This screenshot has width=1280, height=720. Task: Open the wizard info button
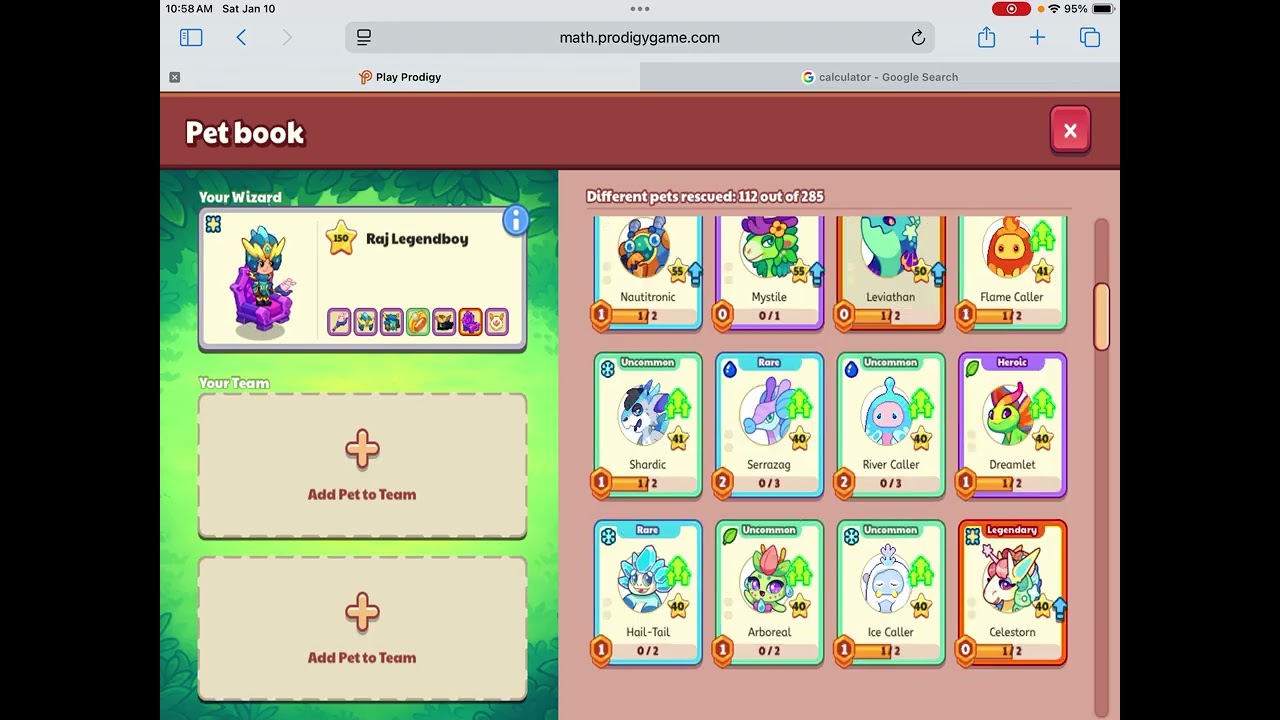[x=515, y=220]
